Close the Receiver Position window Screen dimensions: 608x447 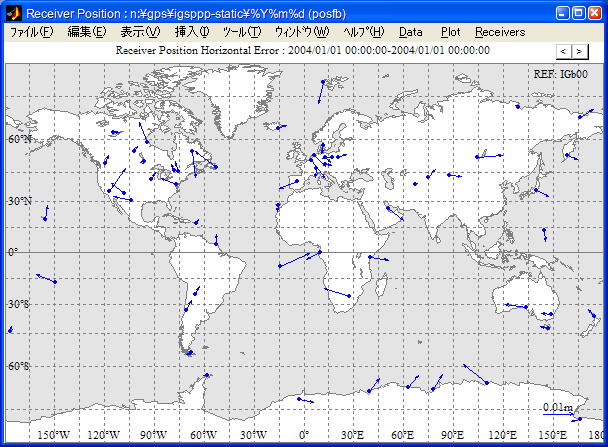(x=595, y=12)
